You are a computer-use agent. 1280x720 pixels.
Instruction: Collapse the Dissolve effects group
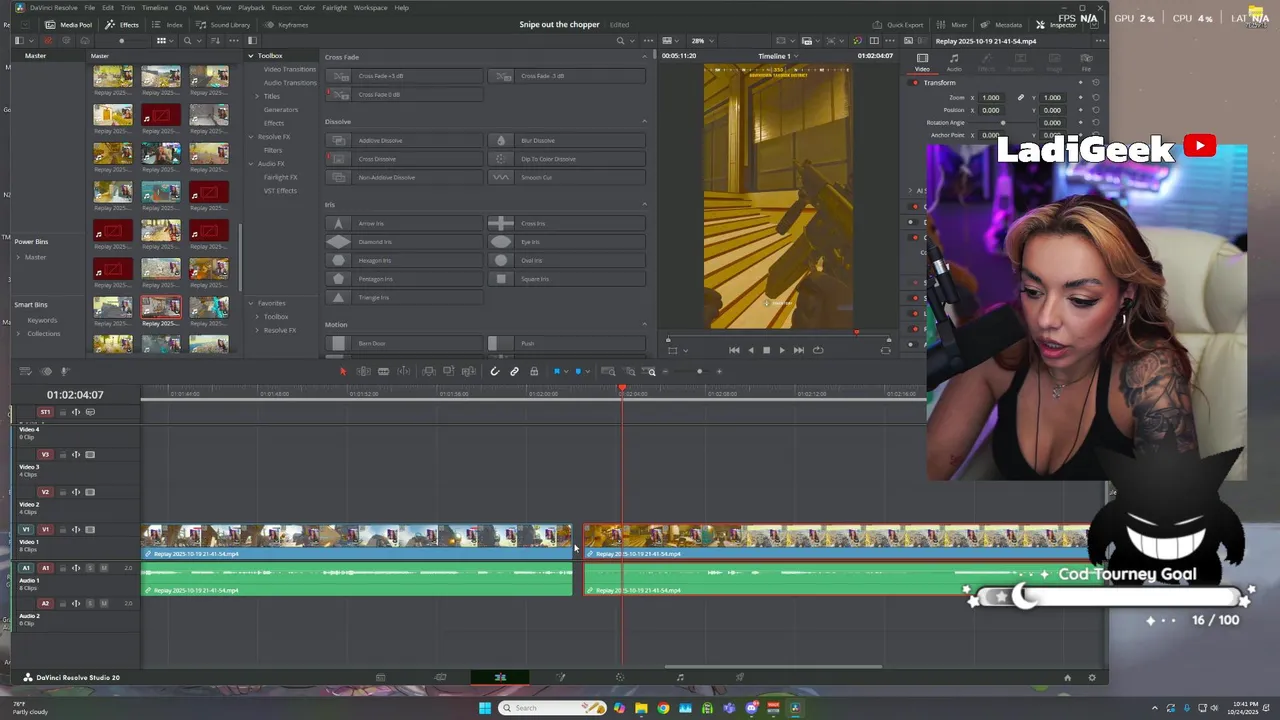pos(644,122)
